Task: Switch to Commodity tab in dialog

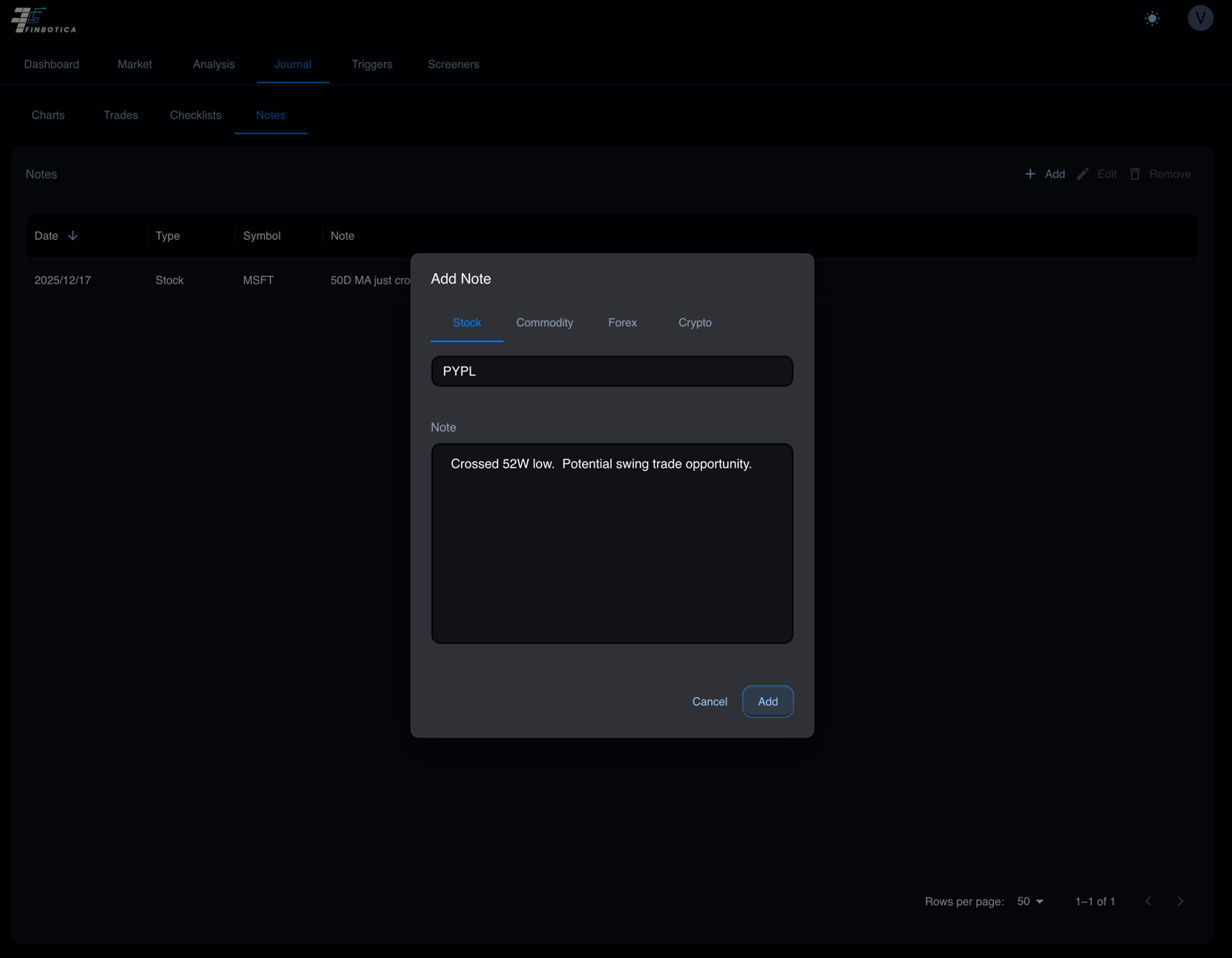Action: (x=544, y=323)
